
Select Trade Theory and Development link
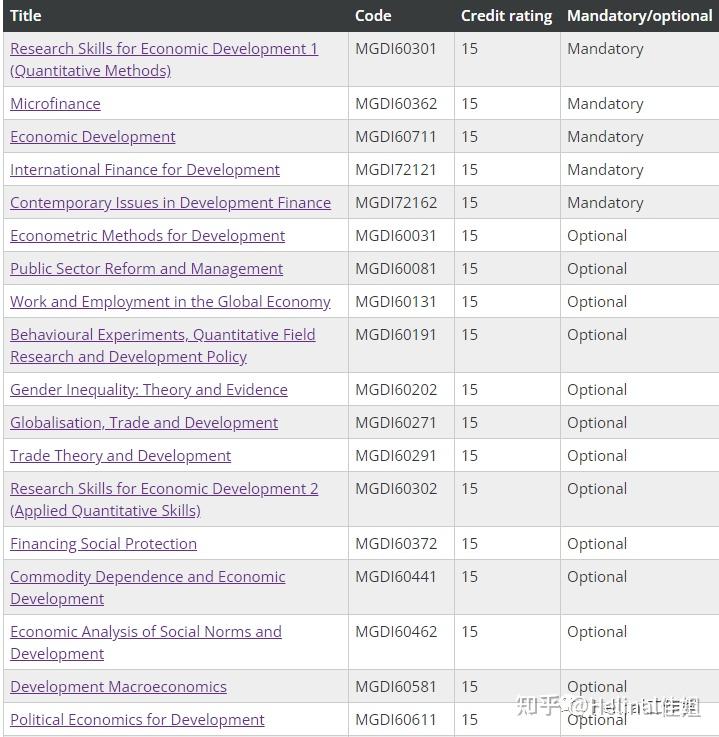[x=120, y=456]
